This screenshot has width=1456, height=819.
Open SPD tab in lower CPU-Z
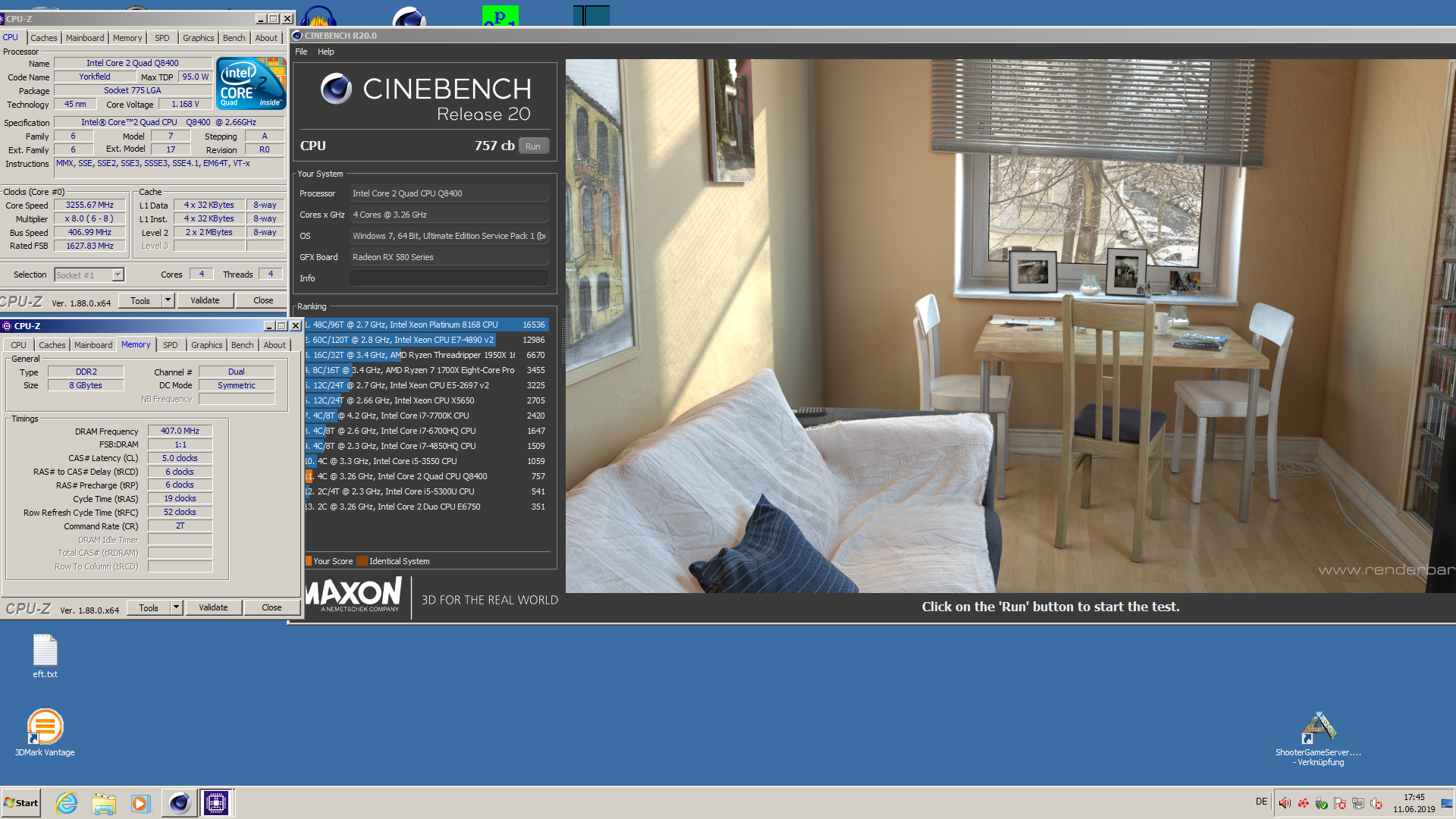[171, 345]
